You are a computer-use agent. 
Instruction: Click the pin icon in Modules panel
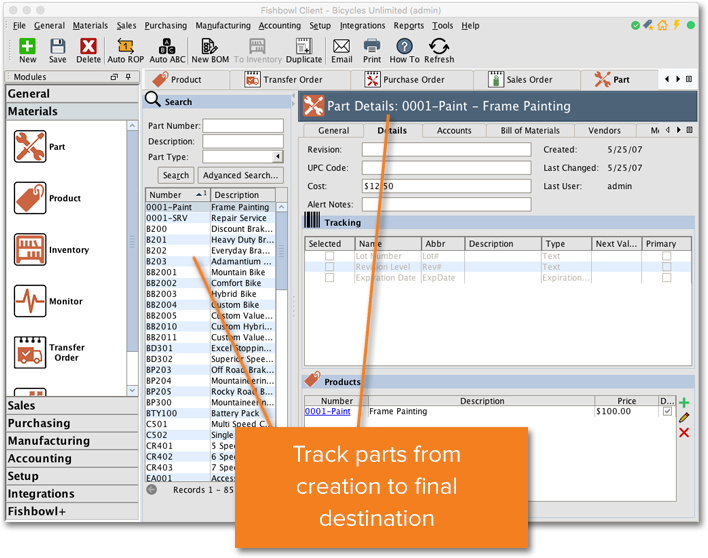(128, 77)
